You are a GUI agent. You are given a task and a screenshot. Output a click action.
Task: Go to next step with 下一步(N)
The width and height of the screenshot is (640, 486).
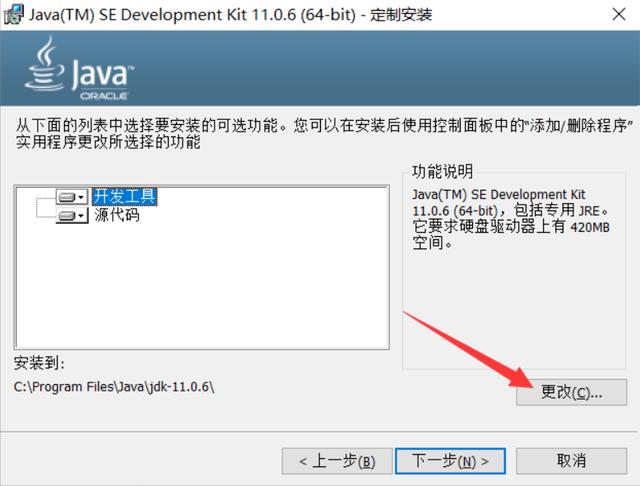450,461
